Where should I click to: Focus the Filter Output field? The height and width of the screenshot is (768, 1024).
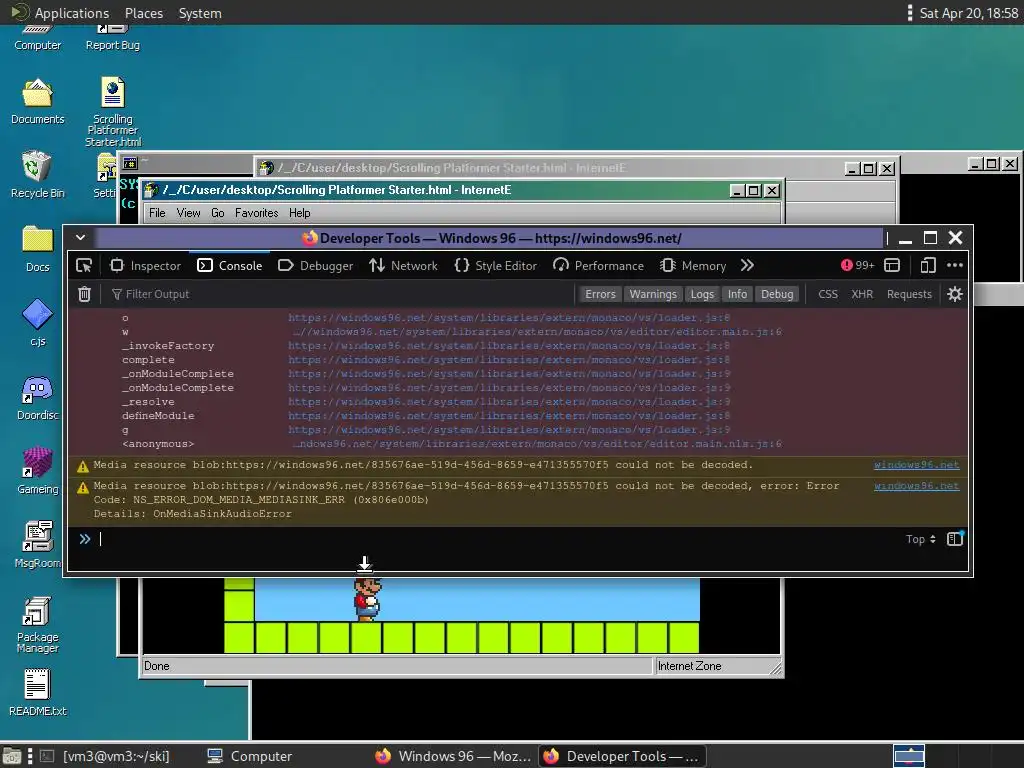[x=340, y=294]
